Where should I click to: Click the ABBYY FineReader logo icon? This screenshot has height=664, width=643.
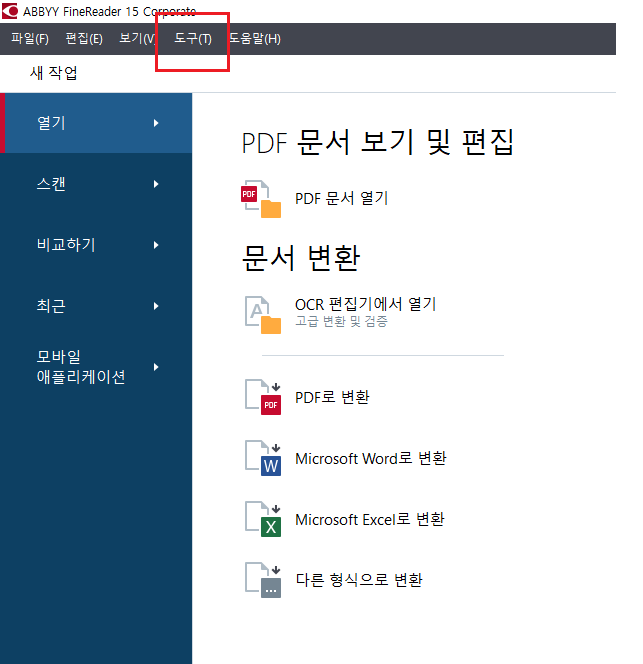(10, 11)
